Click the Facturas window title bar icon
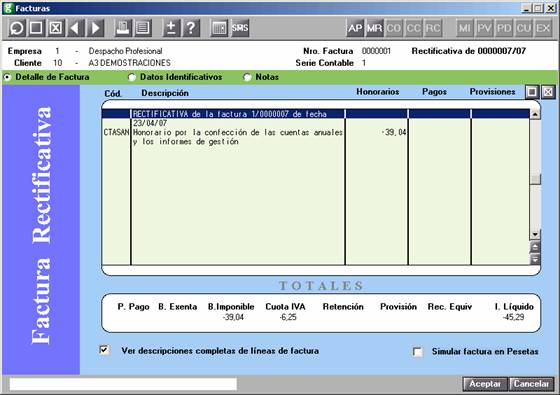 tap(8, 8)
